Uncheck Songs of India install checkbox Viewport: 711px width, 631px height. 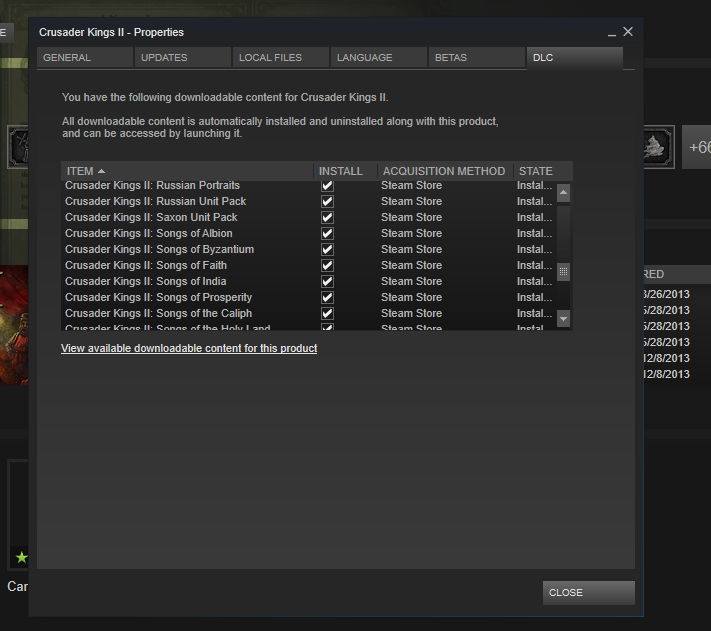(327, 281)
